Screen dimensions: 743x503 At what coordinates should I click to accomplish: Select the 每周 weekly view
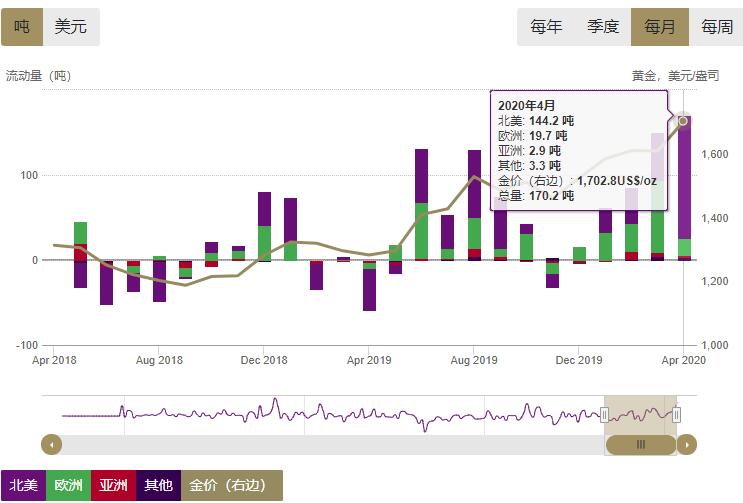[716, 27]
